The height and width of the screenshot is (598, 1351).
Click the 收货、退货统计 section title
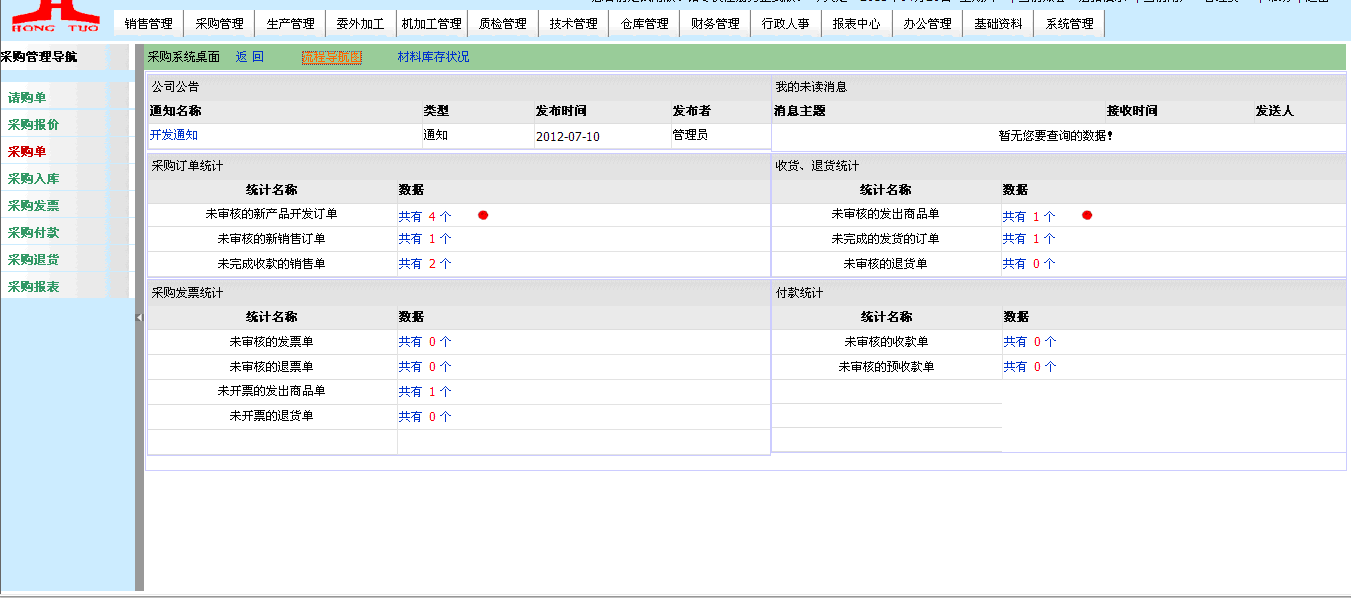pyautogui.click(x=817, y=166)
